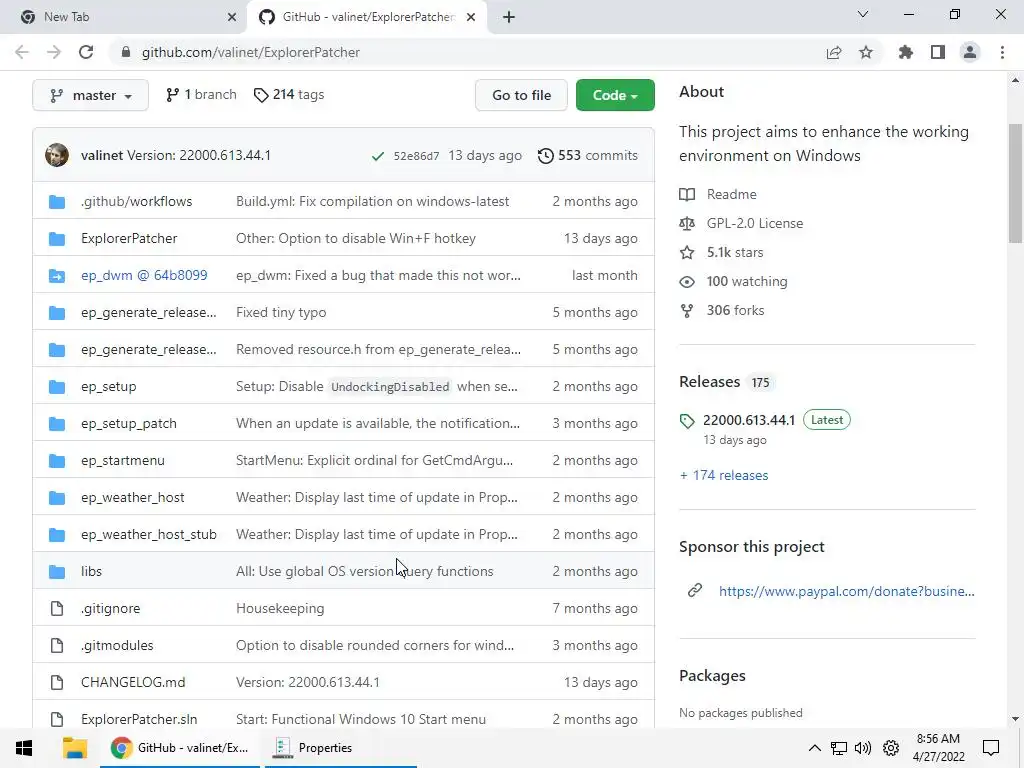This screenshot has width=1024, height=768.
Task: View the 214 tags link
Action: pos(289,95)
